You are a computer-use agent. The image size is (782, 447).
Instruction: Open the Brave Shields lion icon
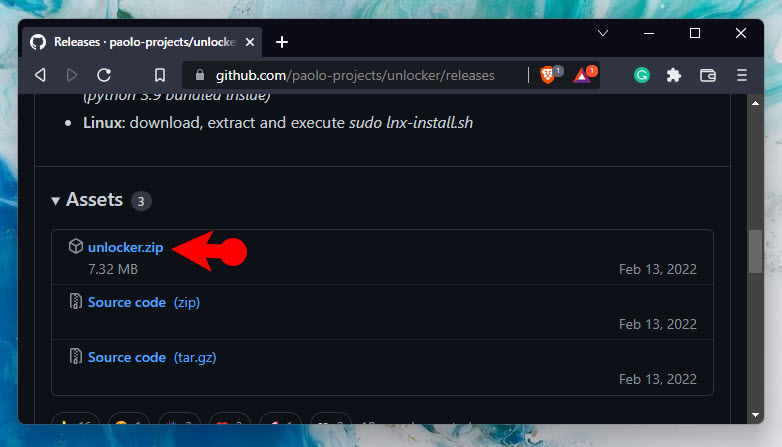(x=548, y=75)
